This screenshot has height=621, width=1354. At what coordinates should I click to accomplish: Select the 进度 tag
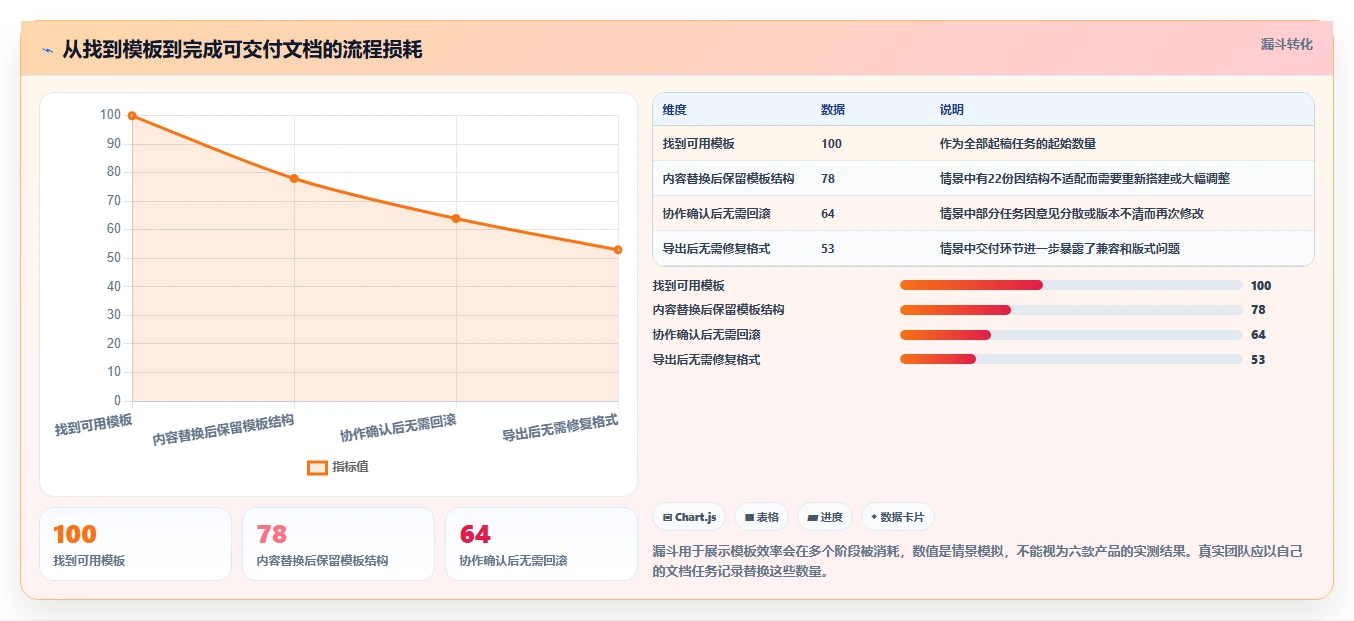point(825,517)
